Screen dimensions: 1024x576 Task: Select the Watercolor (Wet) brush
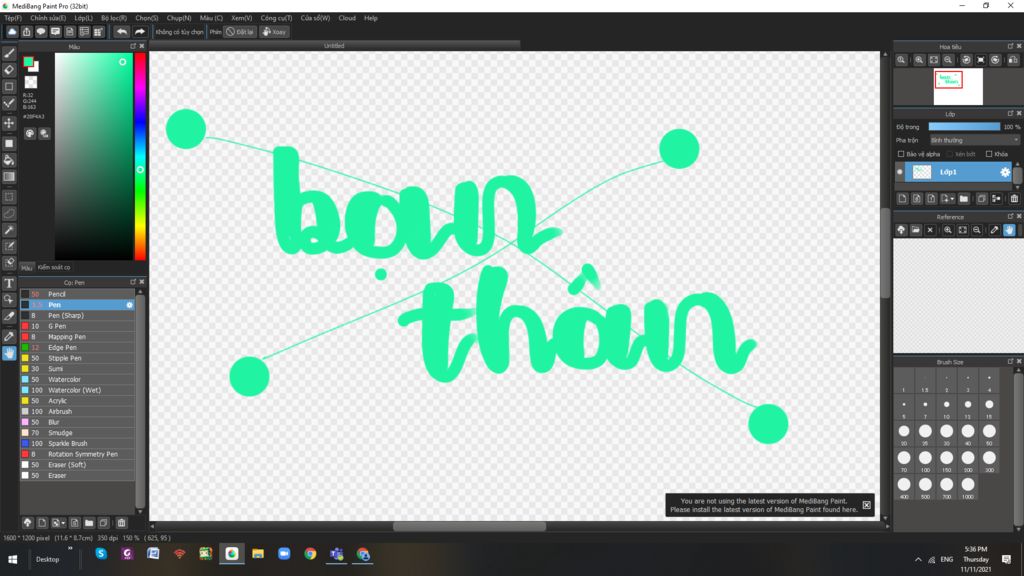77,391
